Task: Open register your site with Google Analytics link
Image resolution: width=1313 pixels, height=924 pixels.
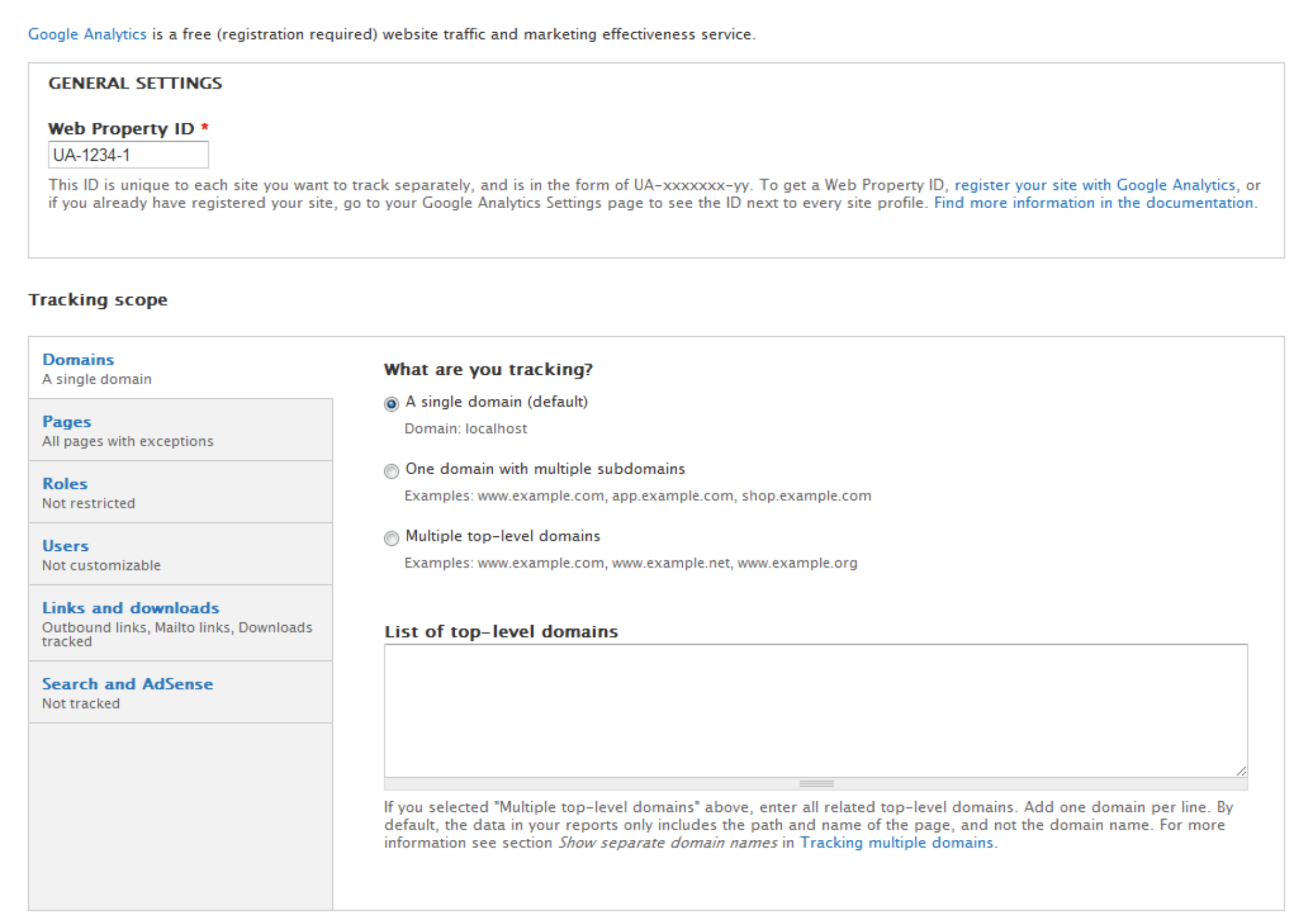Action: tap(1095, 185)
